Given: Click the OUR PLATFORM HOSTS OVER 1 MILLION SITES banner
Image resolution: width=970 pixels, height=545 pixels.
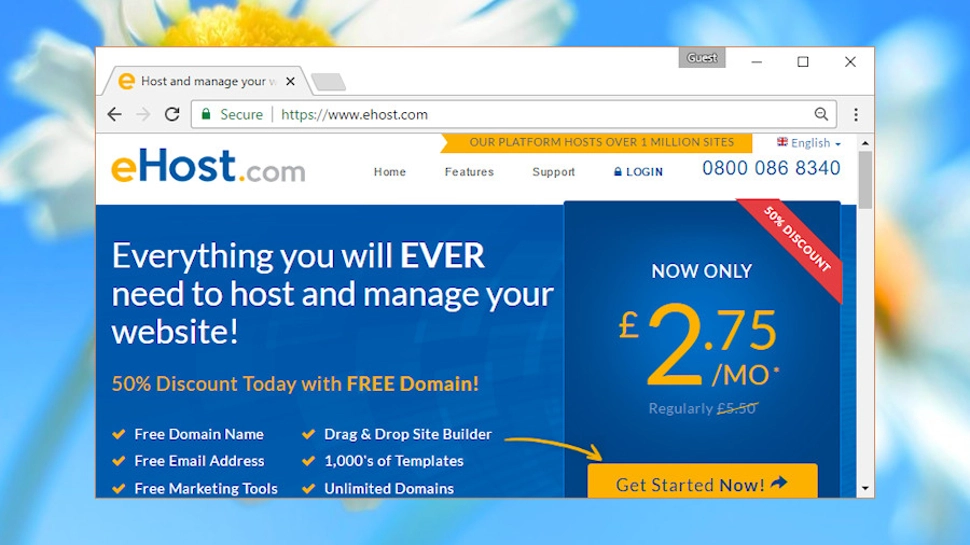Looking at the screenshot, I should (x=597, y=143).
